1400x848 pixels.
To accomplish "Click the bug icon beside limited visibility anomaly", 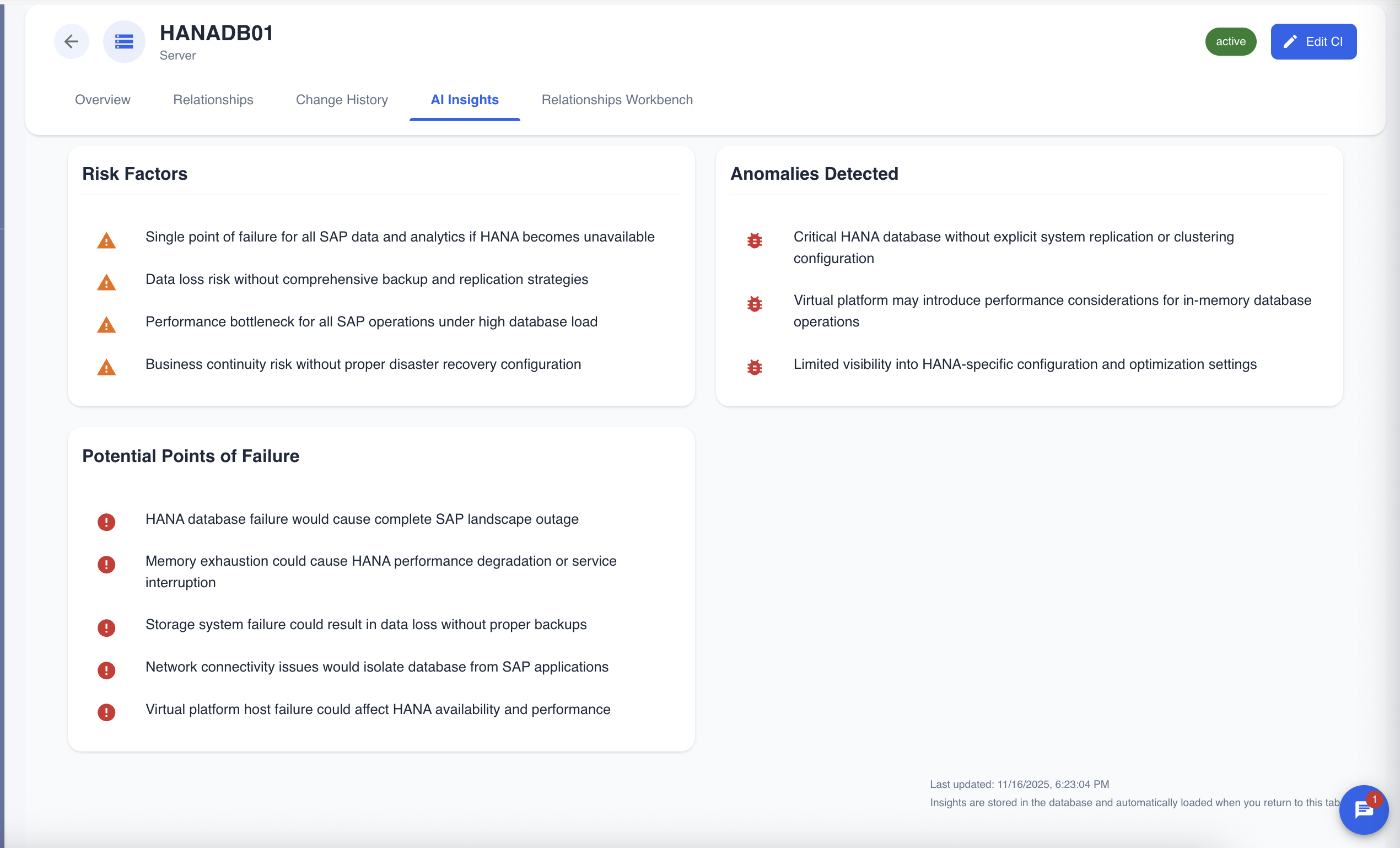I will coord(755,367).
